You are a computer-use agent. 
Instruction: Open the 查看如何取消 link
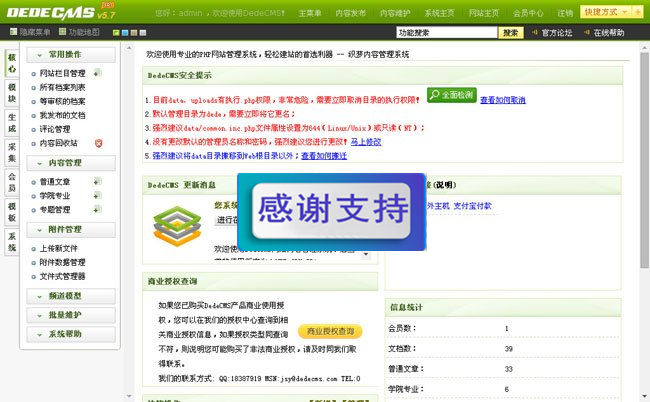pyautogui.click(x=503, y=100)
